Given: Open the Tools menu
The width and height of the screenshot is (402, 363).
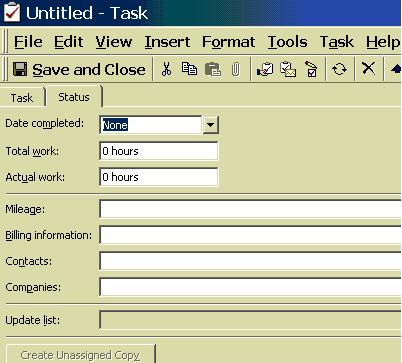Looking at the screenshot, I should (287, 42).
